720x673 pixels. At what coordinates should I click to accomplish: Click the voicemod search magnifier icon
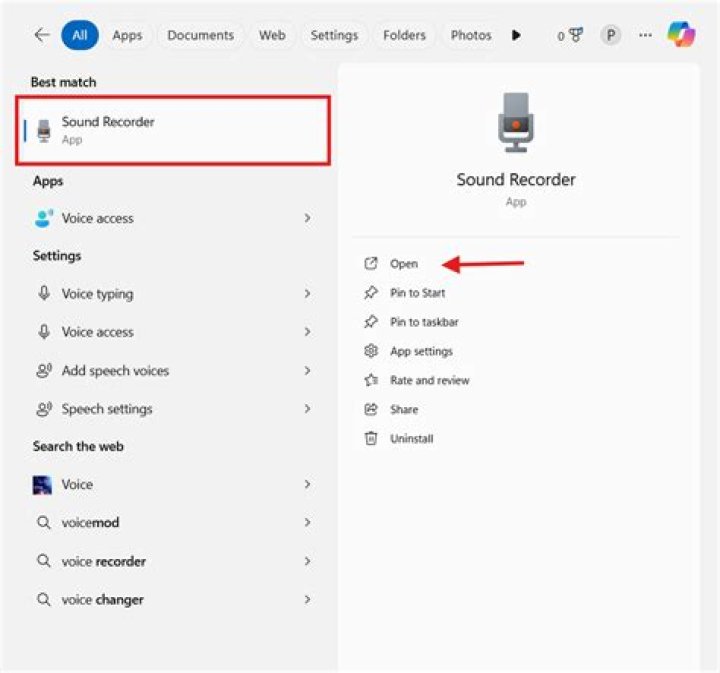[x=44, y=522]
